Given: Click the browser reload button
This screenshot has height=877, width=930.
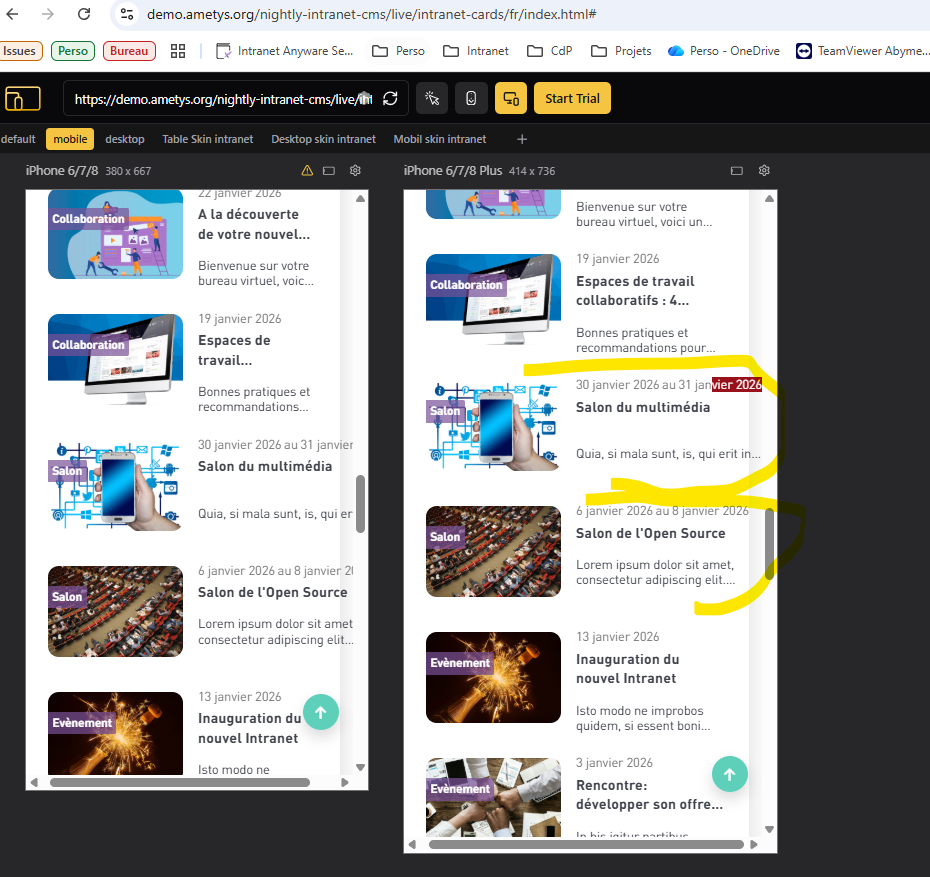Looking at the screenshot, I should point(84,14).
